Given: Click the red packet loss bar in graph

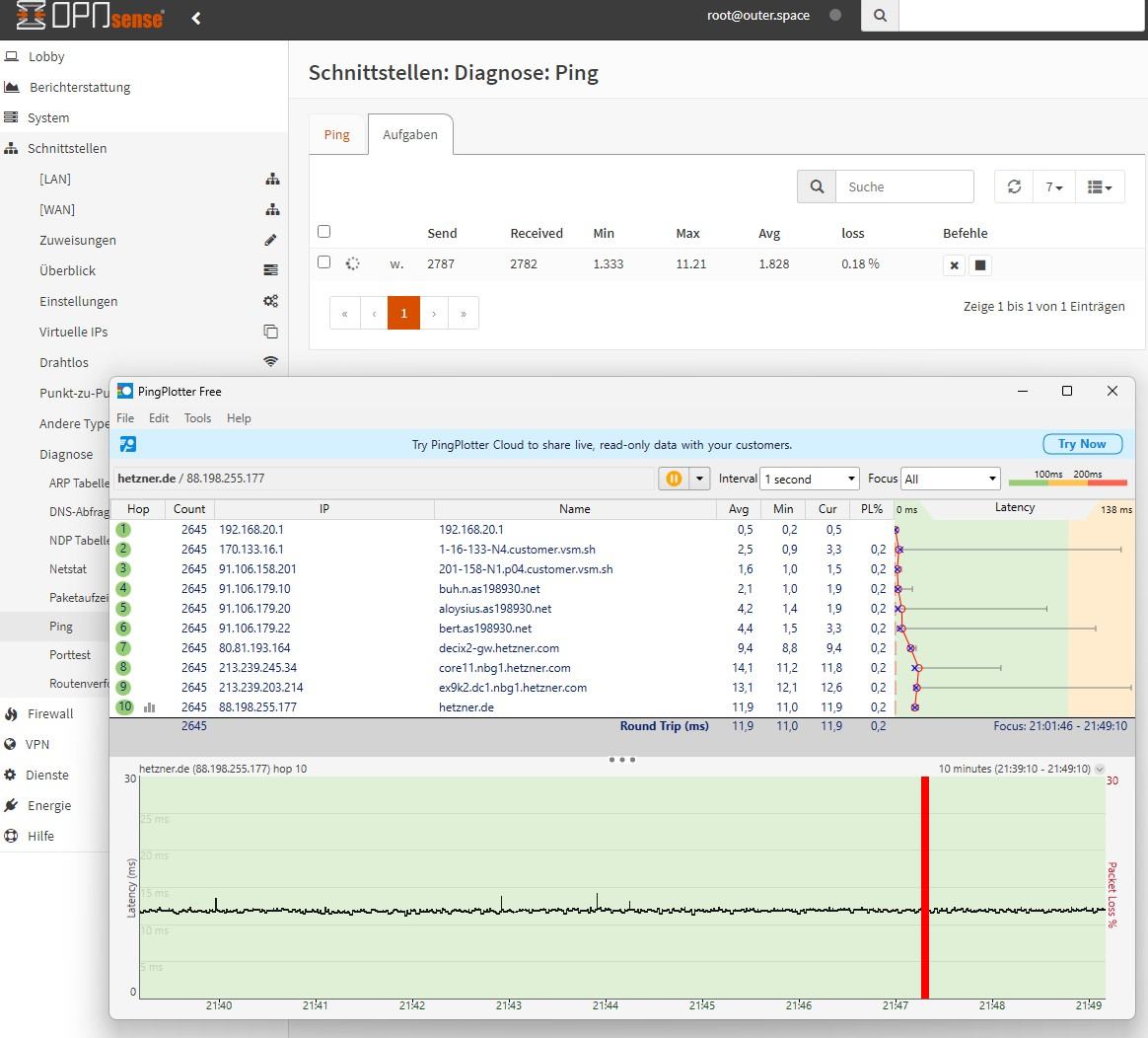Looking at the screenshot, I should (925, 887).
